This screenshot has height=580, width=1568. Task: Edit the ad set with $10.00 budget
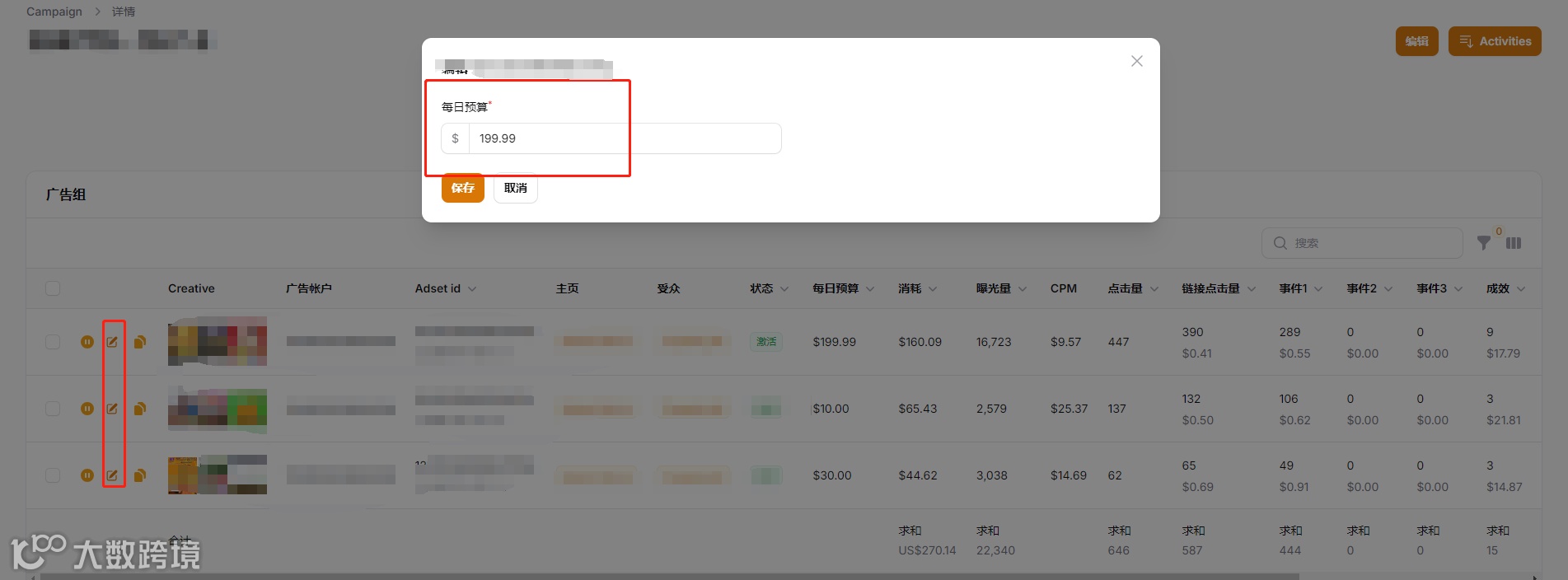point(112,409)
